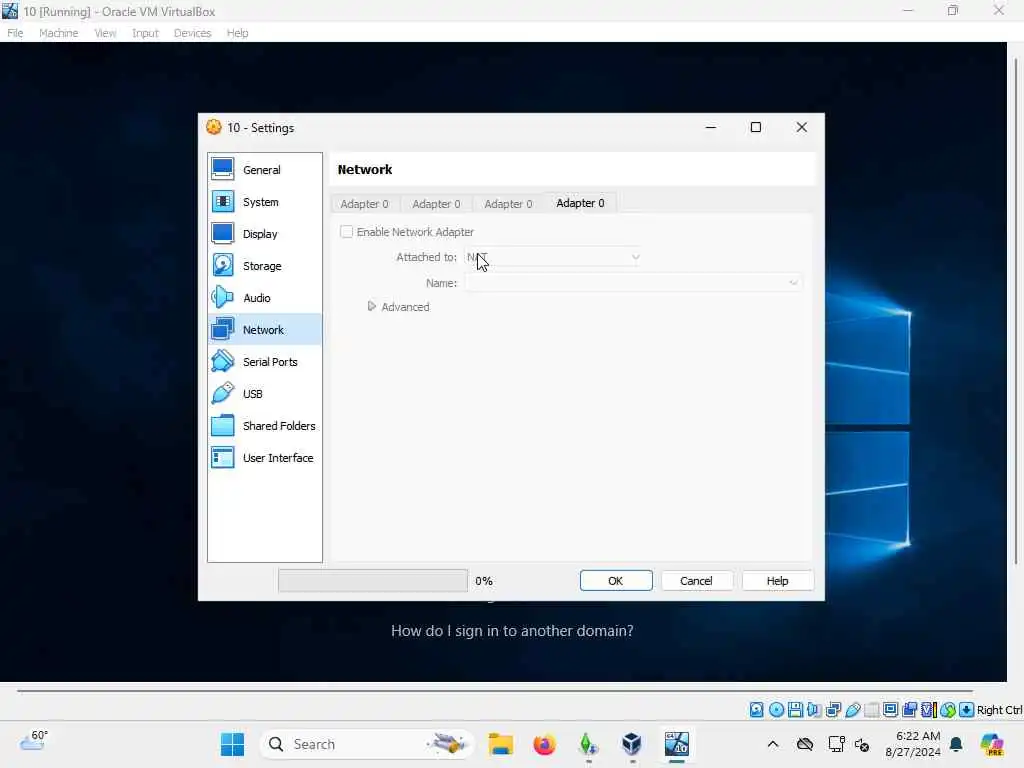The height and width of the screenshot is (768, 1024).
Task: Click display monitor status bar icon
Action: (890, 710)
